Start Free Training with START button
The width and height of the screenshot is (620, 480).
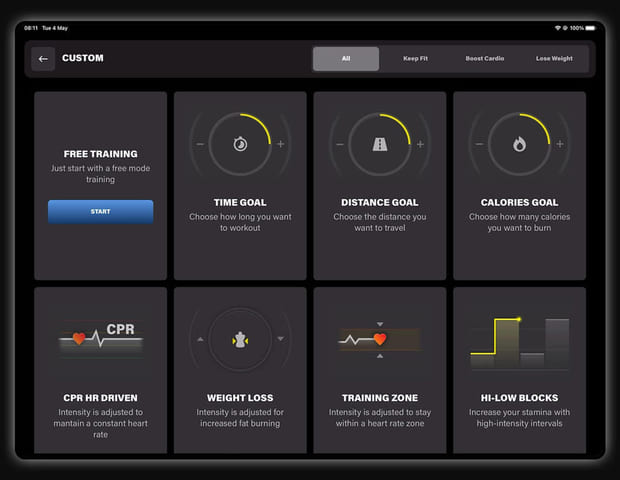[x=100, y=212]
